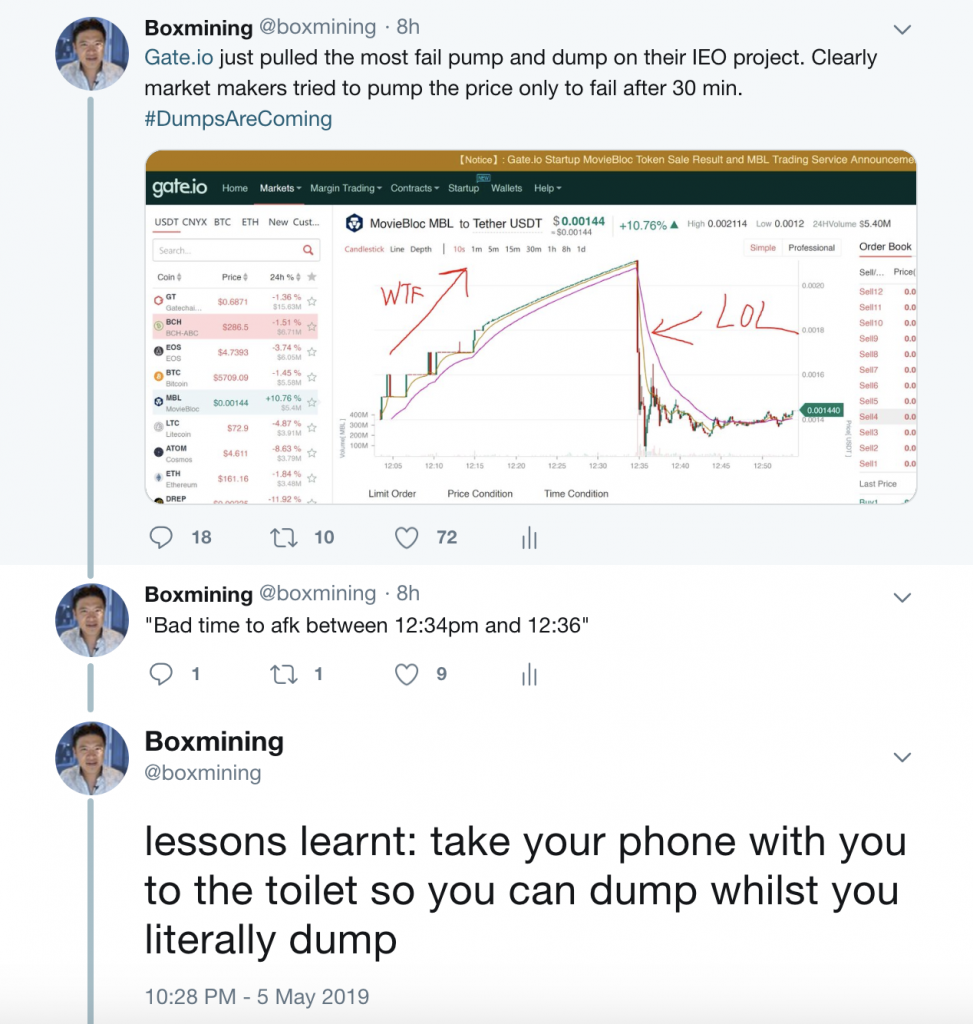
Task: Open replies via the speech bubble icon
Action: (x=162, y=537)
